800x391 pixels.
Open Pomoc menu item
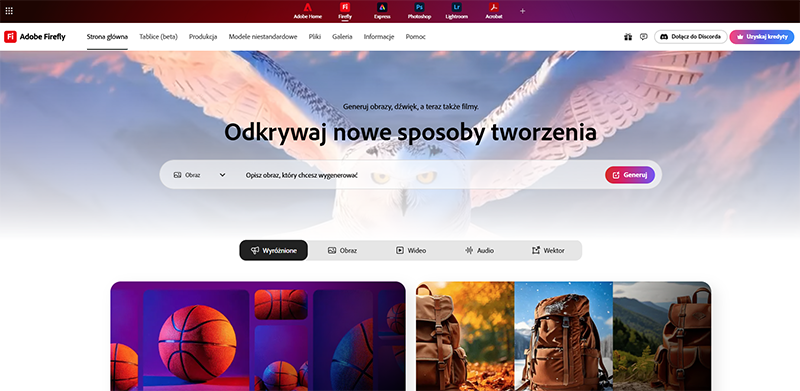tap(415, 37)
